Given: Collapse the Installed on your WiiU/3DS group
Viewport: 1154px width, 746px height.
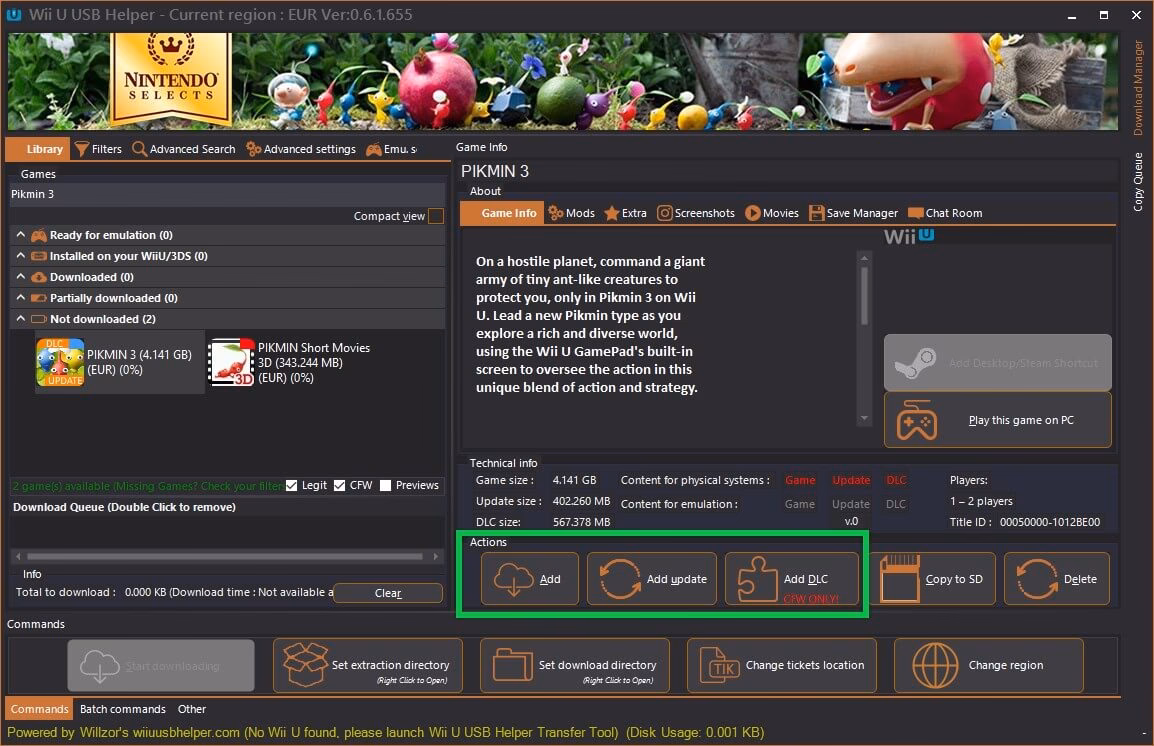Looking at the screenshot, I should tap(21, 255).
